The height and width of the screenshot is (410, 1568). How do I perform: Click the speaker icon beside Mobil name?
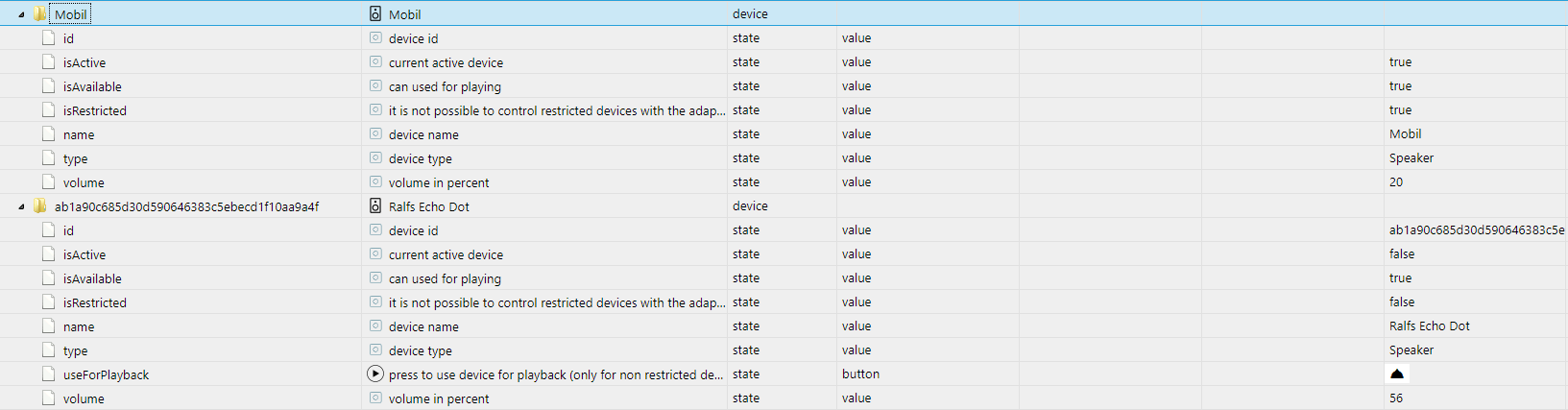375,14
